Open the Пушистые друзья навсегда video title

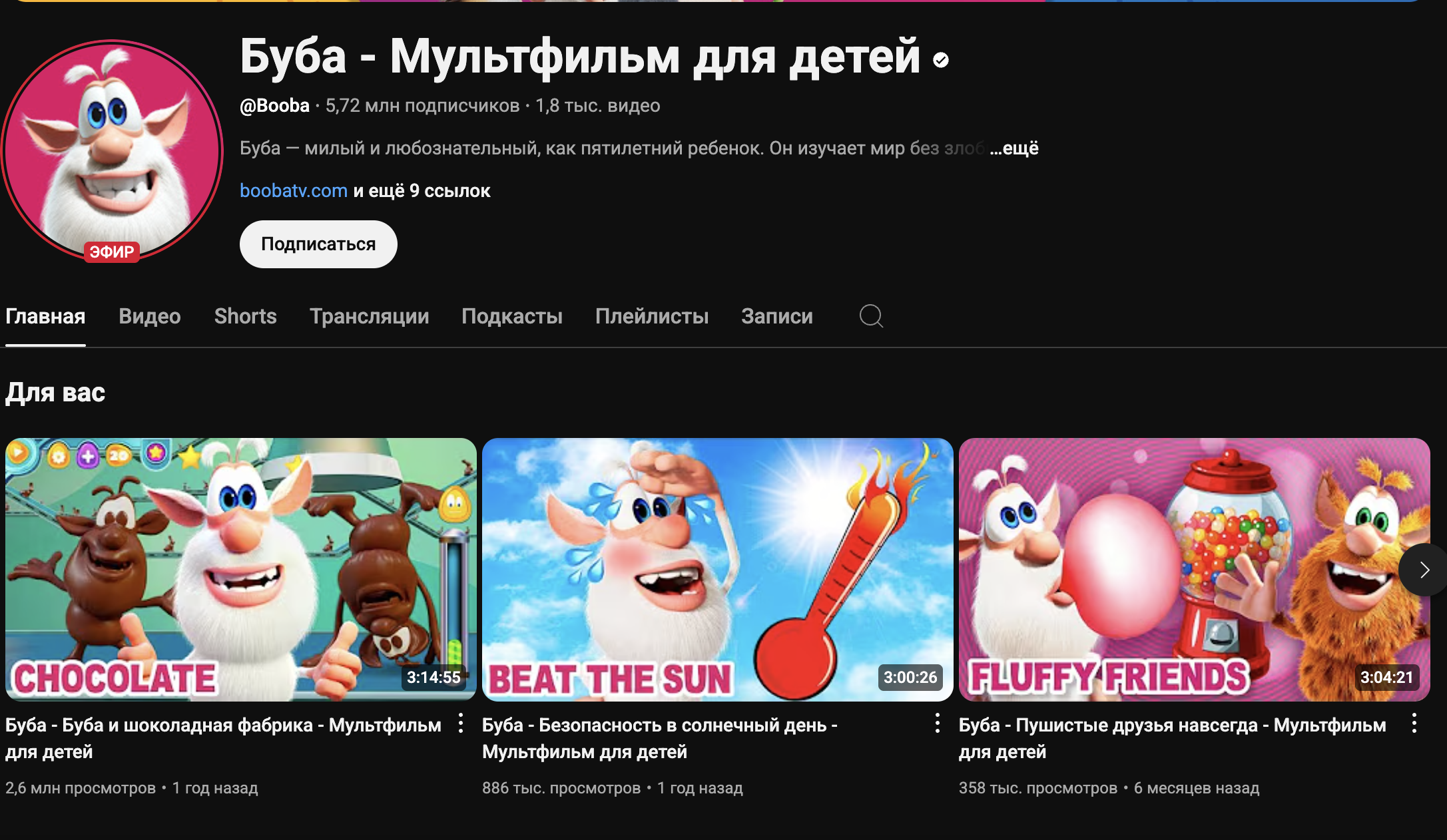coord(1173,738)
